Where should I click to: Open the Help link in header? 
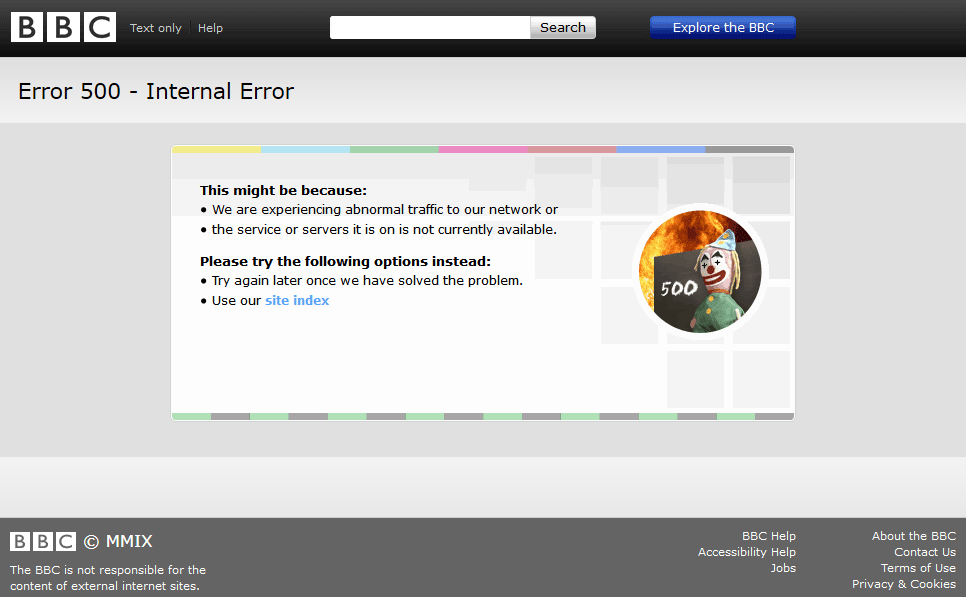(x=210, y=28)
